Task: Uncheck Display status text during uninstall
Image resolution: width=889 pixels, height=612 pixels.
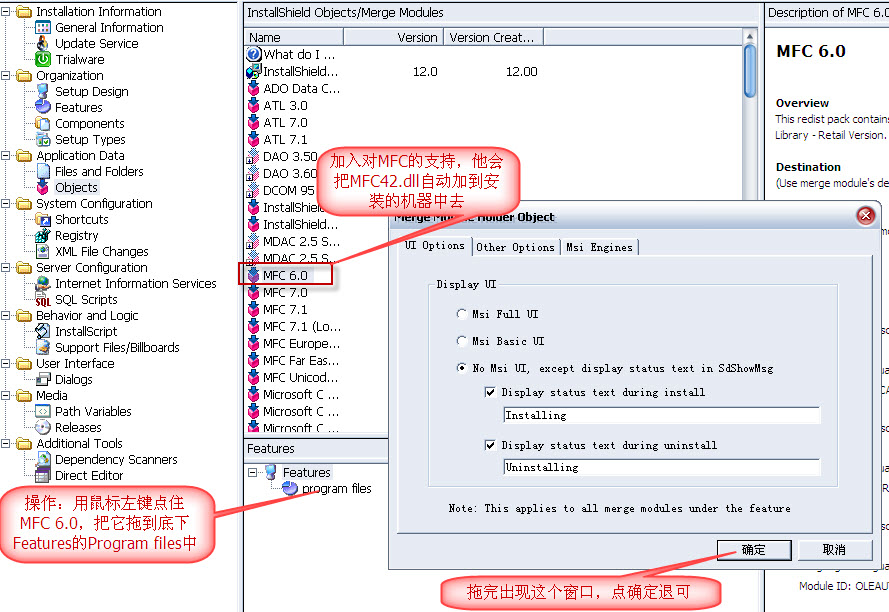Action: pyautogui.click(x=490, y=446)
